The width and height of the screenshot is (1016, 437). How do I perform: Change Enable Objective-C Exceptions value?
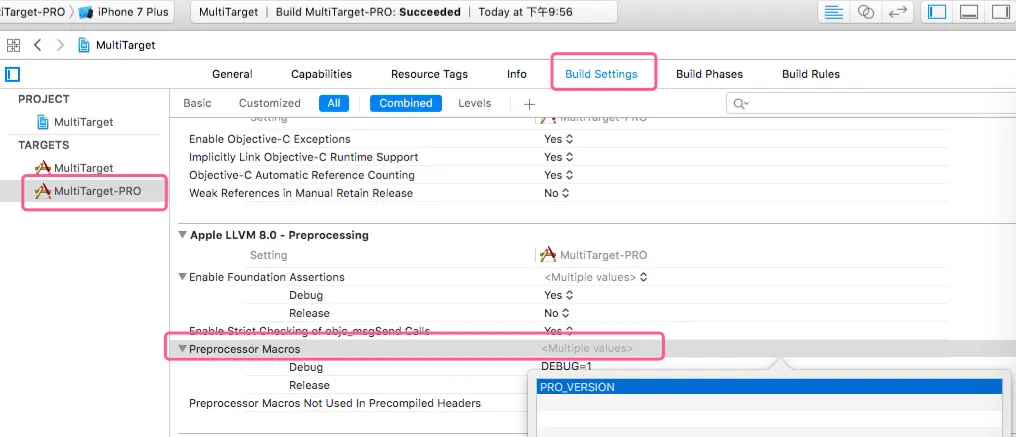559,139
